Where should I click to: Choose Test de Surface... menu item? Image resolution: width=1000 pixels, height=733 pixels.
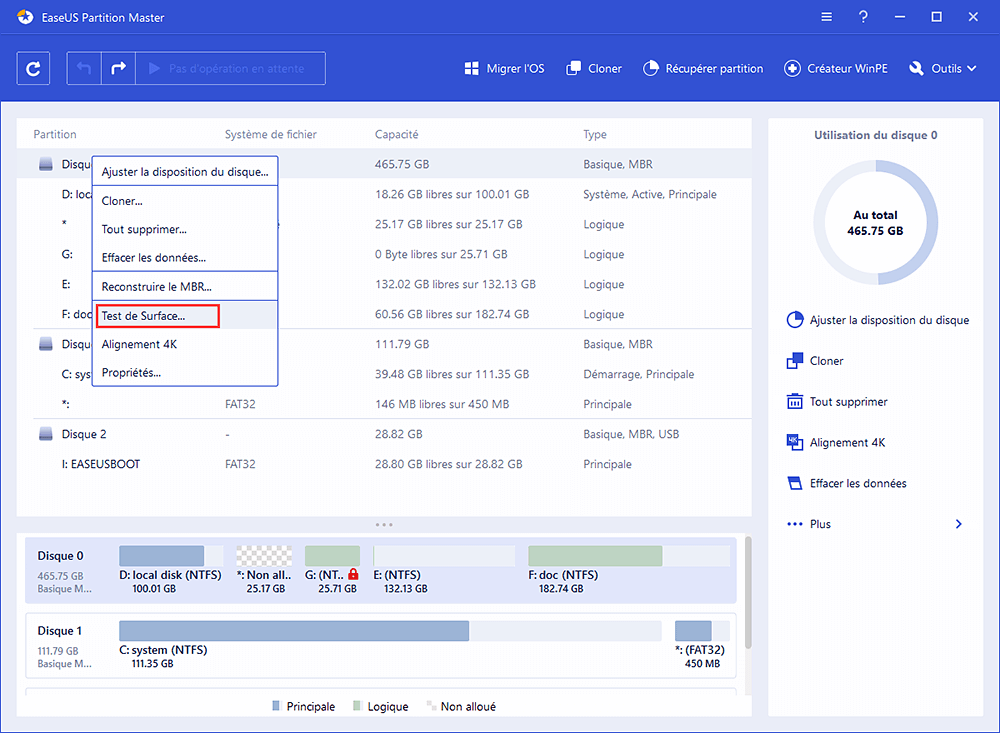[185, 316]
